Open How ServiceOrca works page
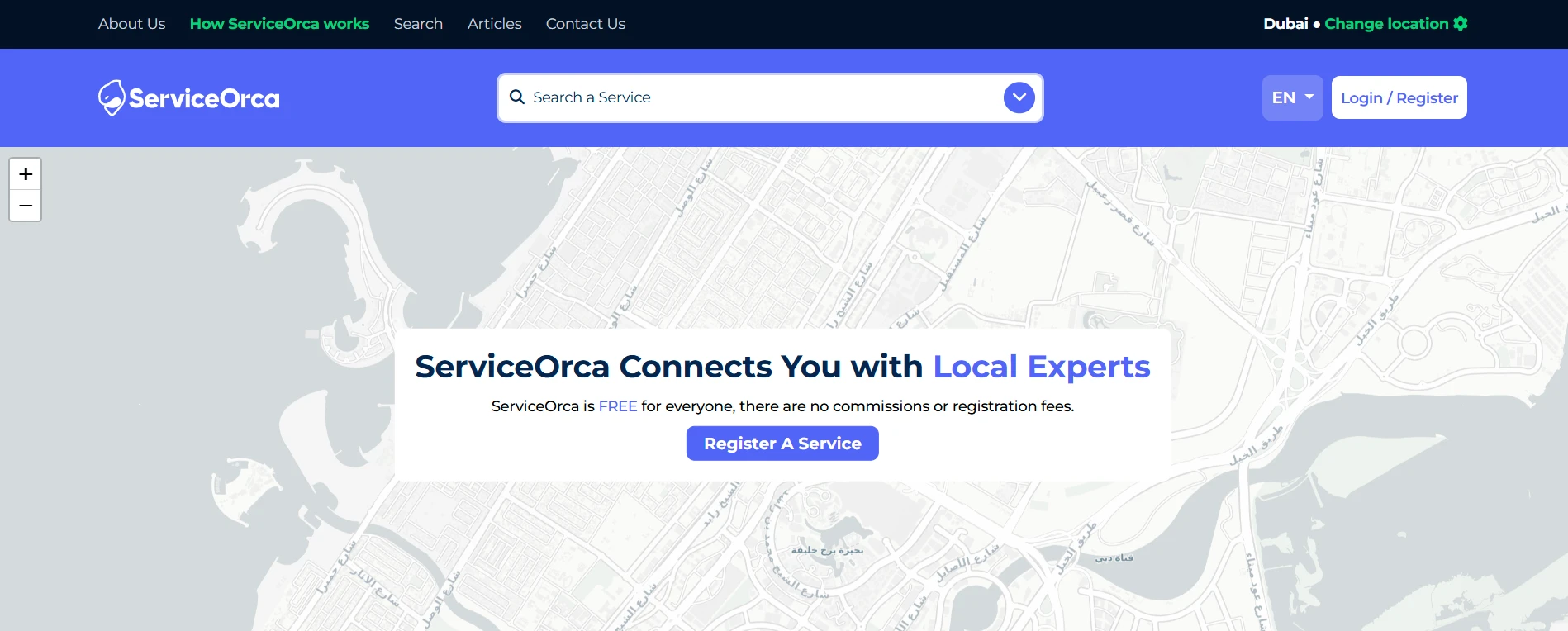The image size is (1568, 631). [279, 24]
